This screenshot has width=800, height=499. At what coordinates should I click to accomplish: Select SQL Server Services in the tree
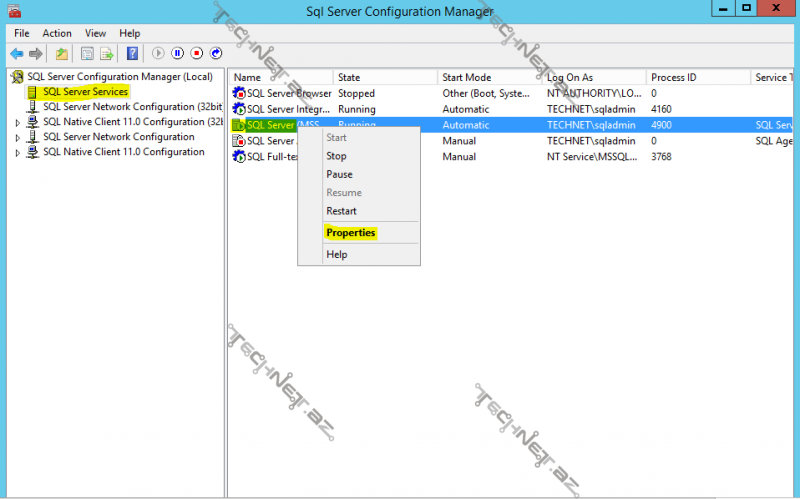tap(85, 92)
